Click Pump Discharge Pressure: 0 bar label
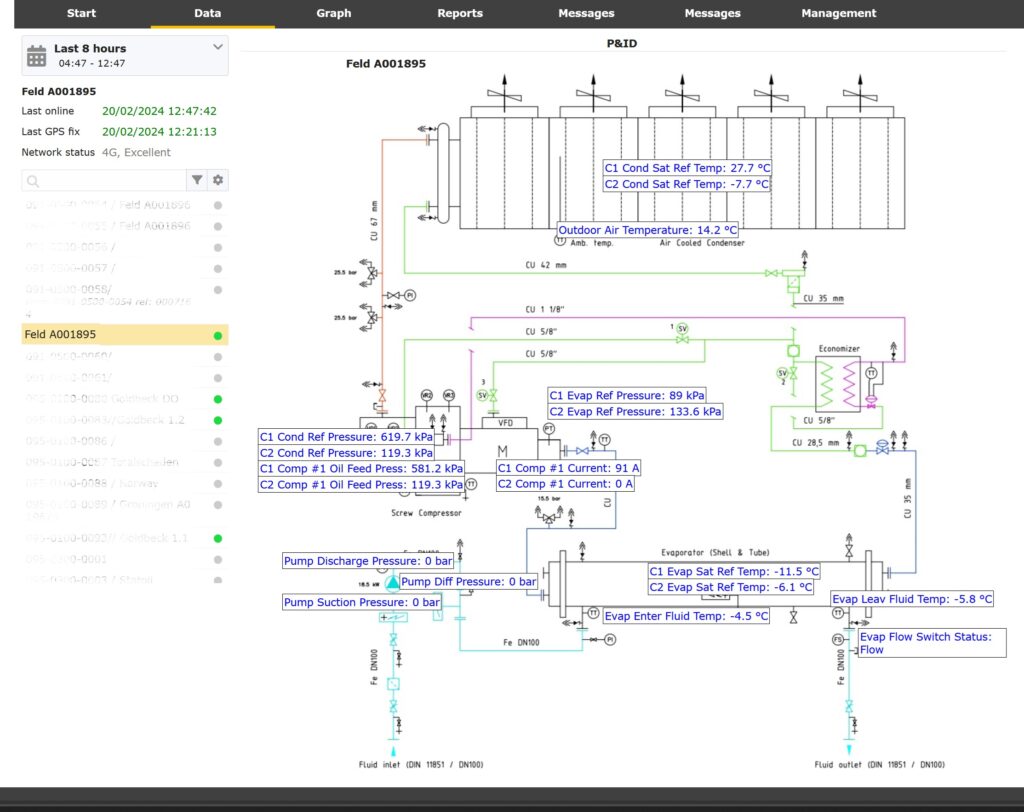This screenshot has height=812, width=1024. [x=368, y=560]
